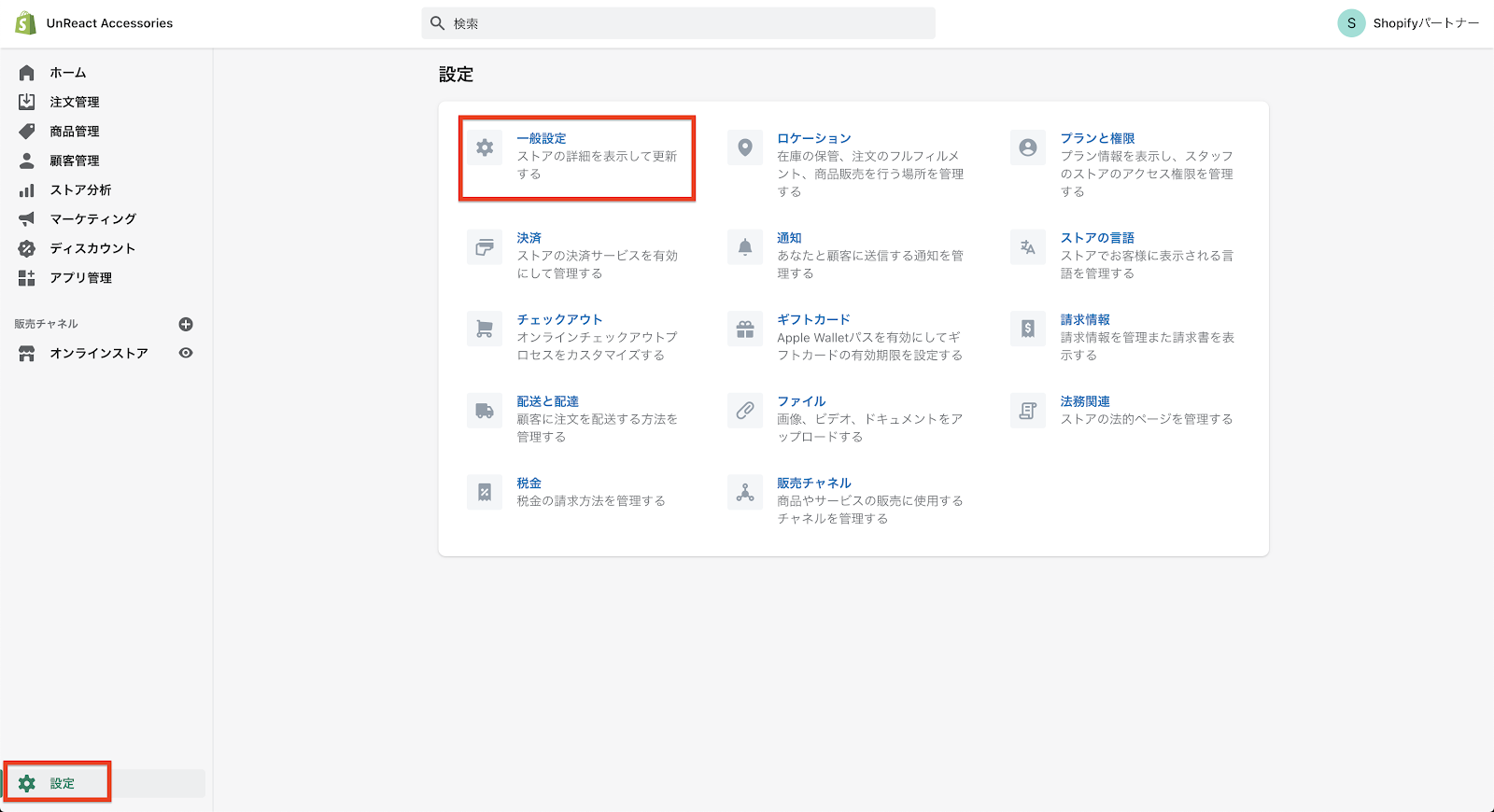1494x812 pixels.
Task: Click the delivery truck icon for 配送と配達
Action: (485, 411)
